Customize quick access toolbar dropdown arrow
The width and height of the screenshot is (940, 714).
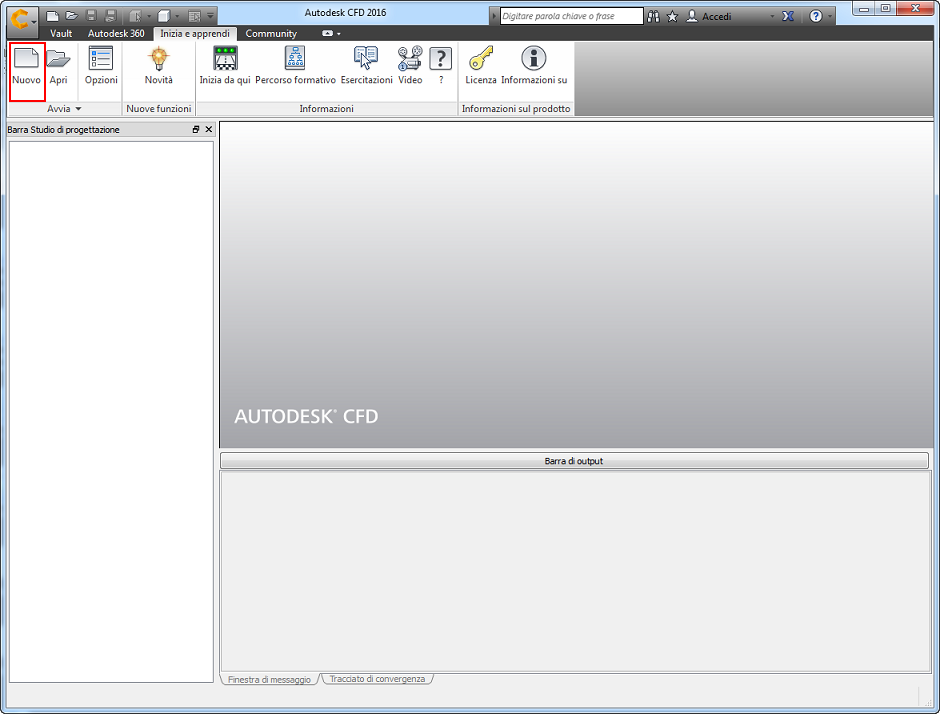click(210, 17)
